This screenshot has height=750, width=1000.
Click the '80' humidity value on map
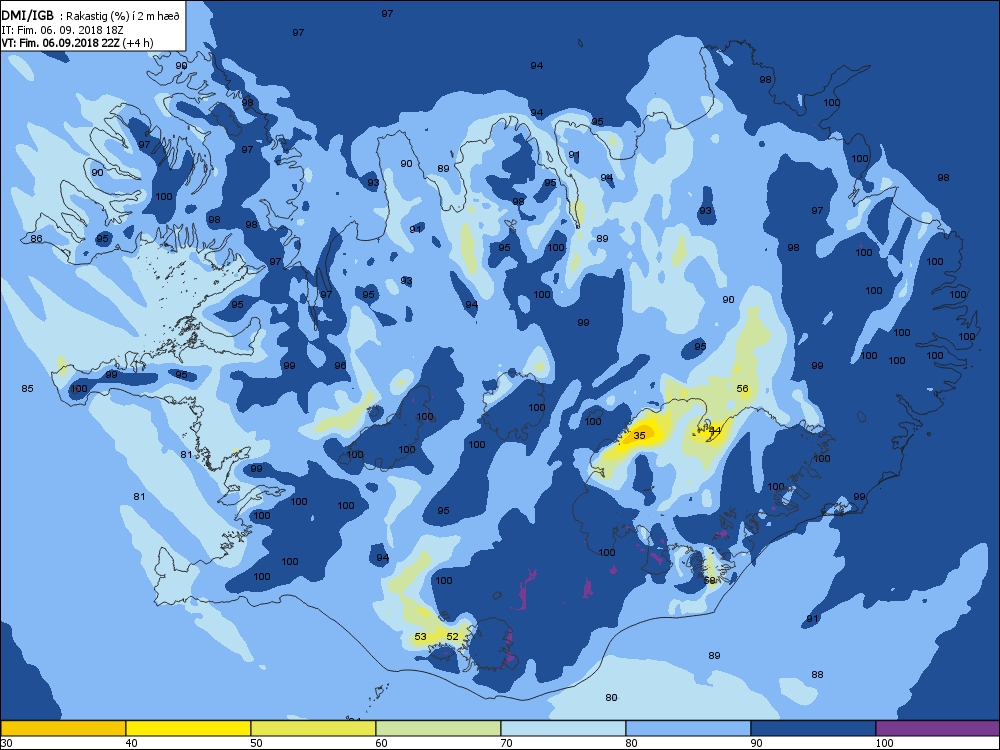pos(611,698)
